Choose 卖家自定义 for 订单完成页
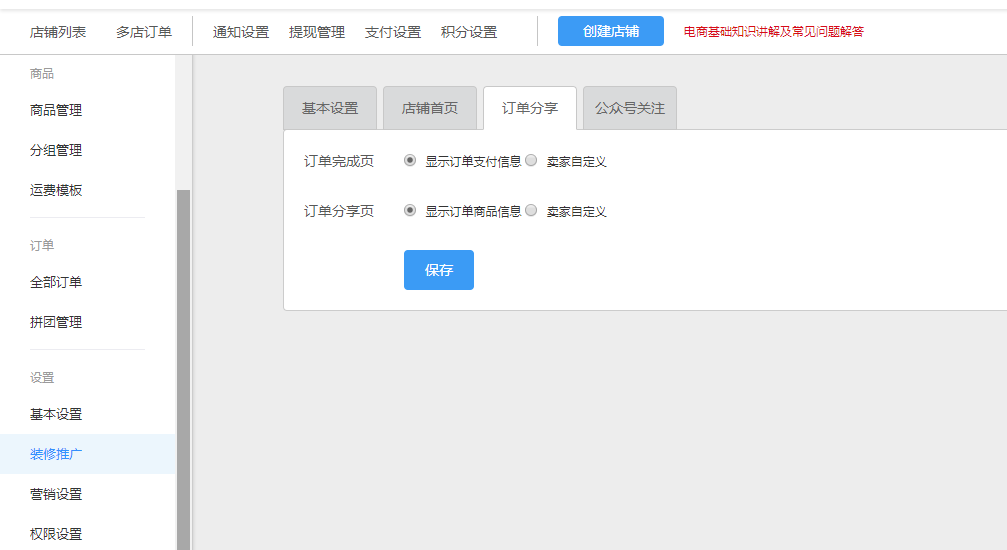 531,160
